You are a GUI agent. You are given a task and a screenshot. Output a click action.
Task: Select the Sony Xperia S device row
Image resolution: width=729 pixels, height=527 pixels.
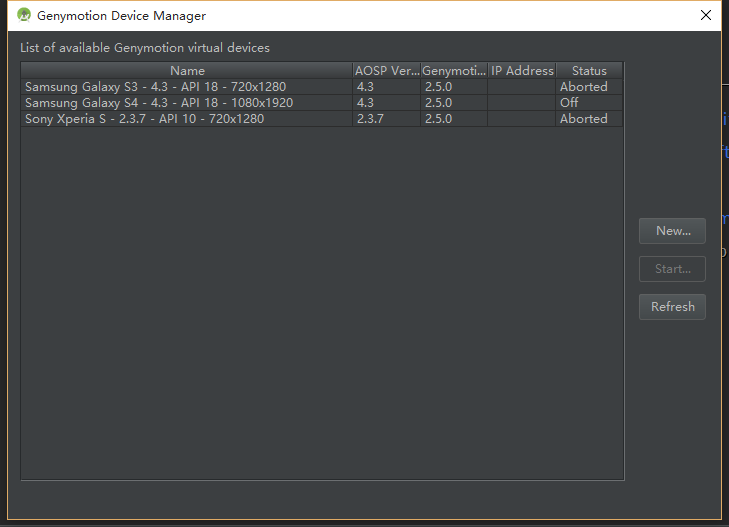point(322,119)
